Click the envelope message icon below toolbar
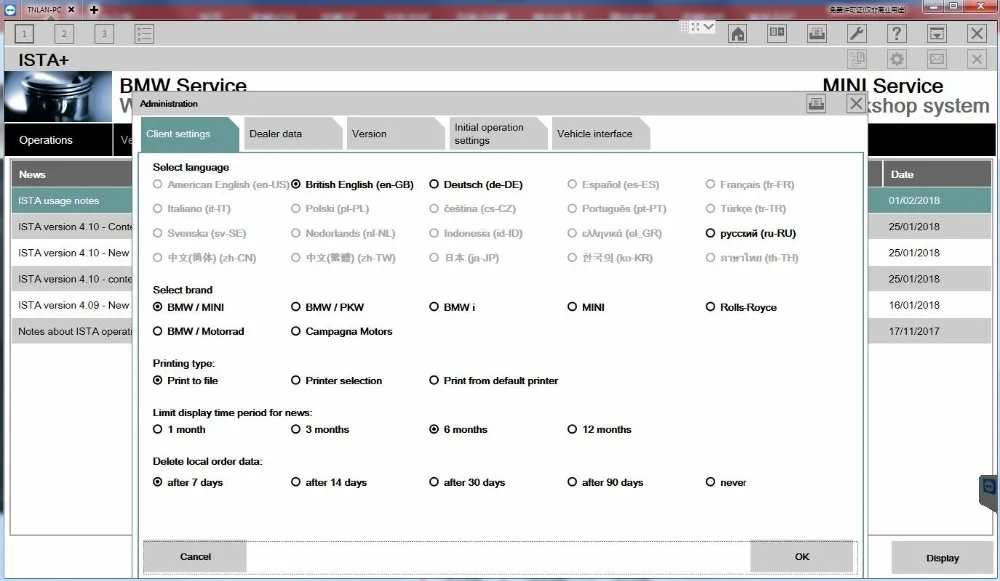Screen dimensions: 1000x581 (937, 59)
